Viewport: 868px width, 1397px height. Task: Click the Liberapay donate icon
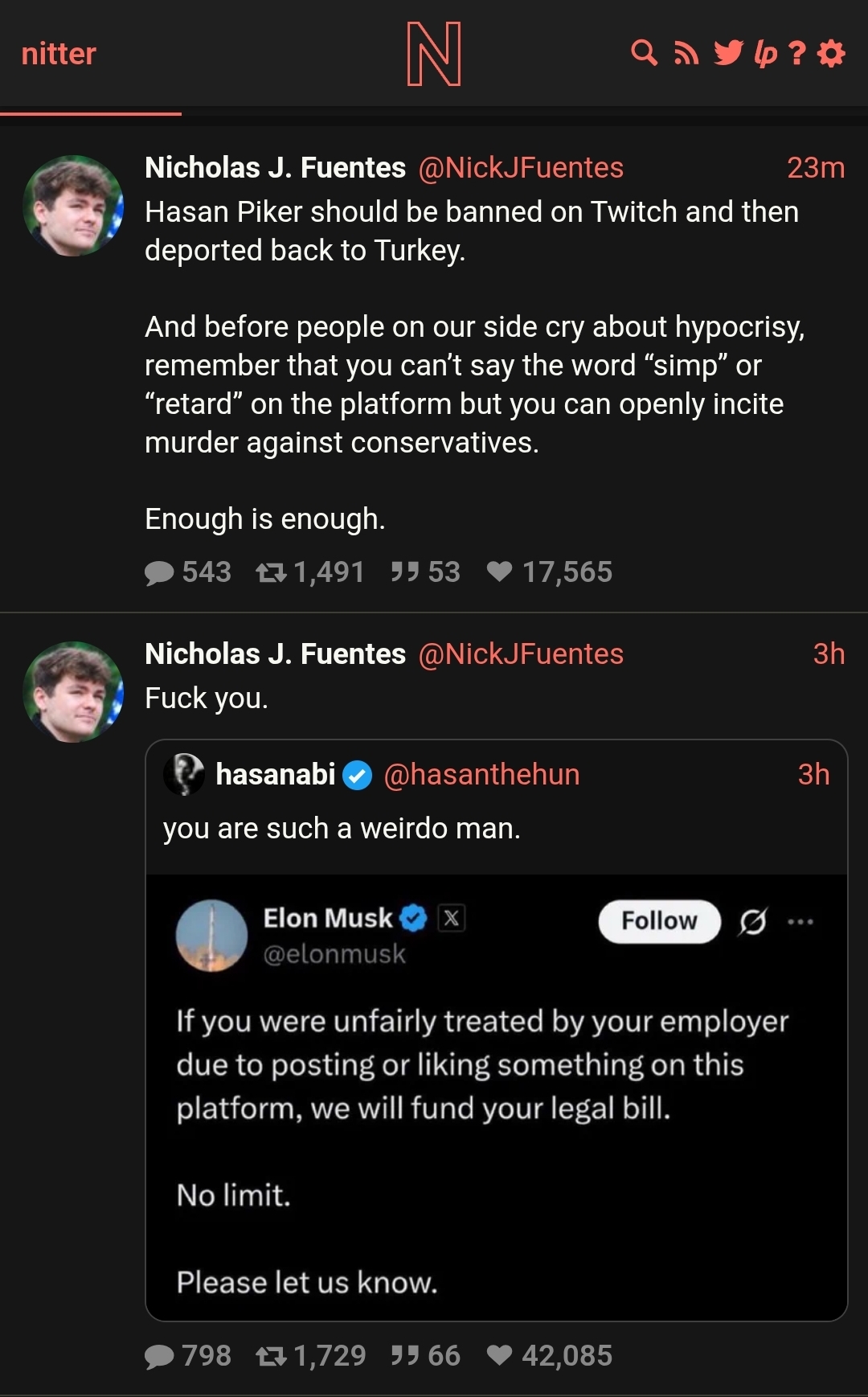click(765, 54)
